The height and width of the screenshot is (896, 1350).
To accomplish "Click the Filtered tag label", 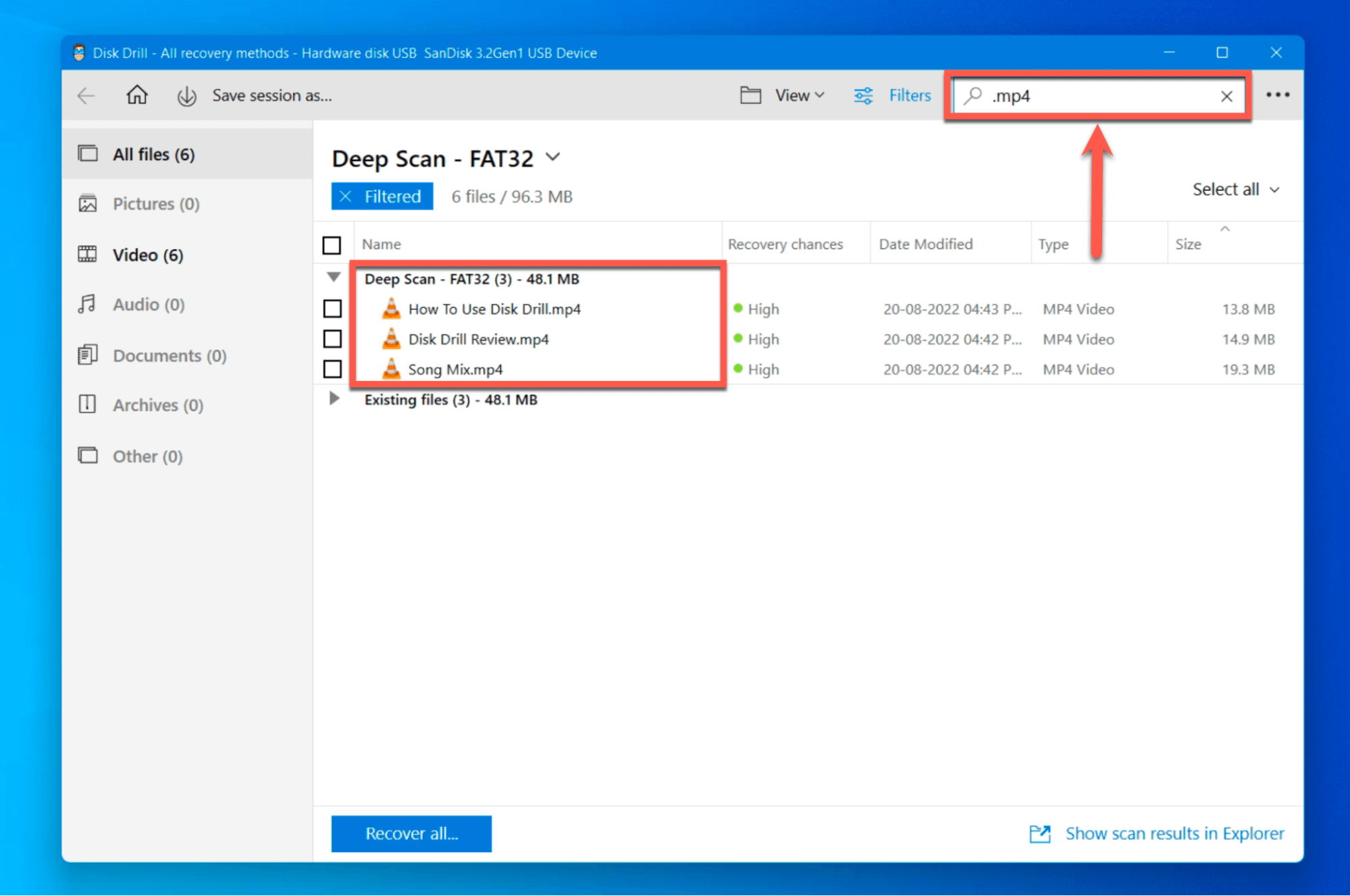I will coord(392,196).
